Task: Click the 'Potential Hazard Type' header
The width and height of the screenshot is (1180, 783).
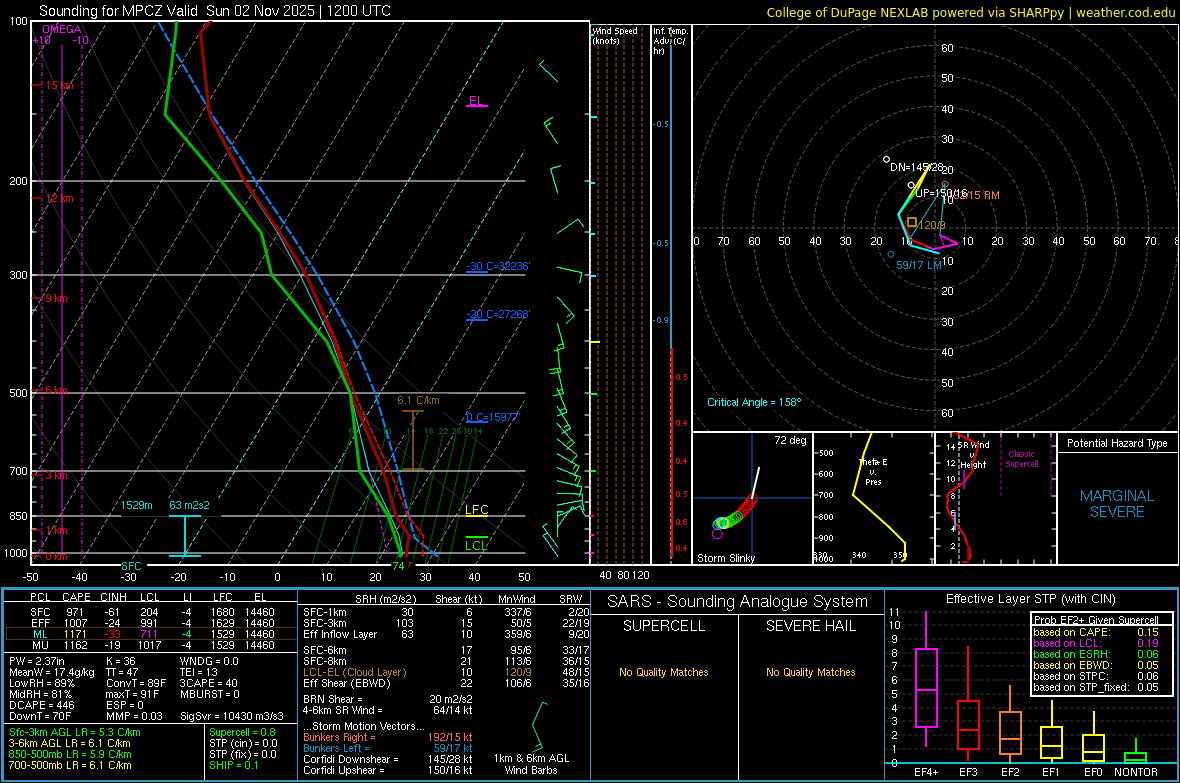Action: pyautogui.click(x=1117, y=443)
